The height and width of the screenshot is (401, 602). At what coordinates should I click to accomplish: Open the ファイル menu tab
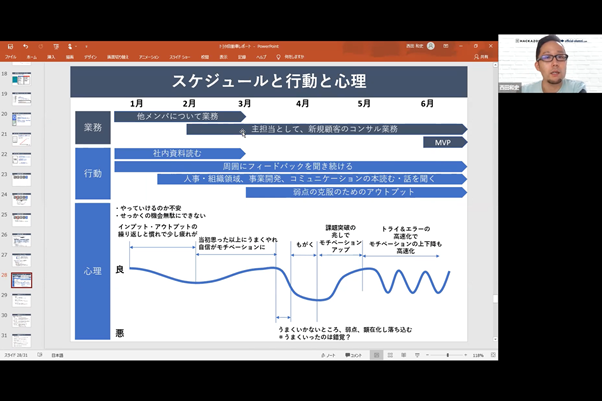click(x=10, y=57)
